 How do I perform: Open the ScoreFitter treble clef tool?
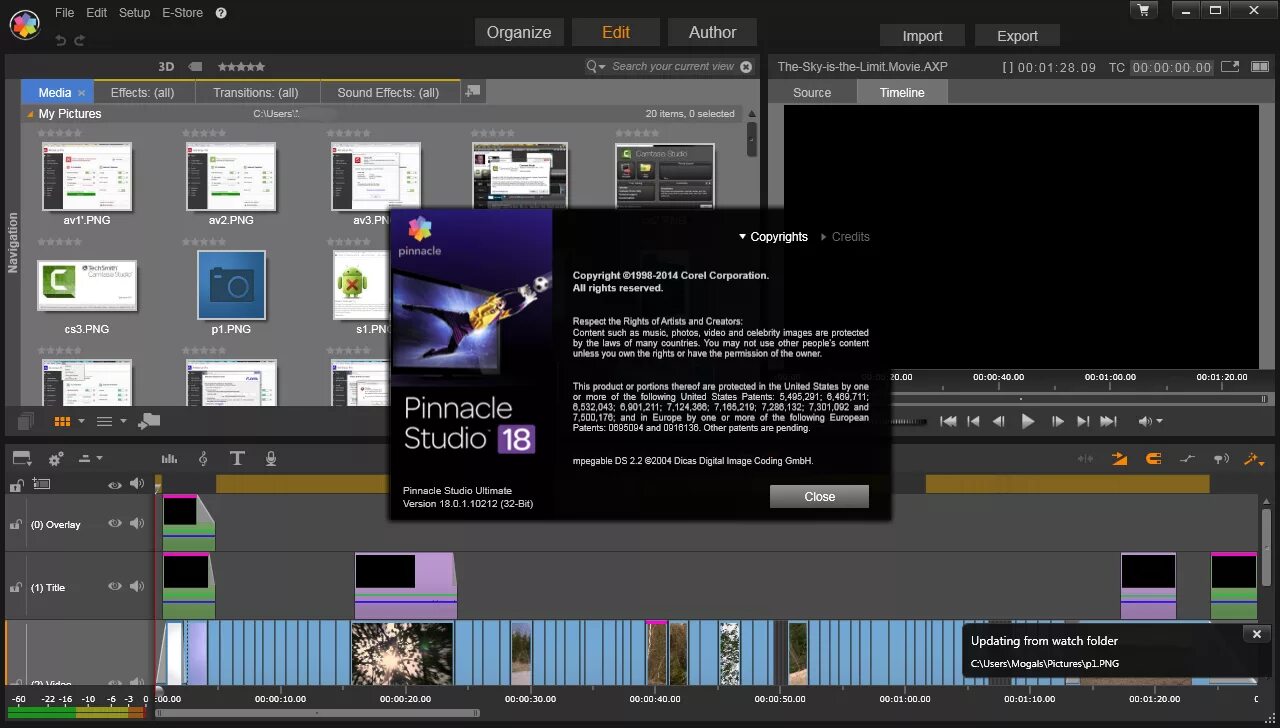click(203, 458)
